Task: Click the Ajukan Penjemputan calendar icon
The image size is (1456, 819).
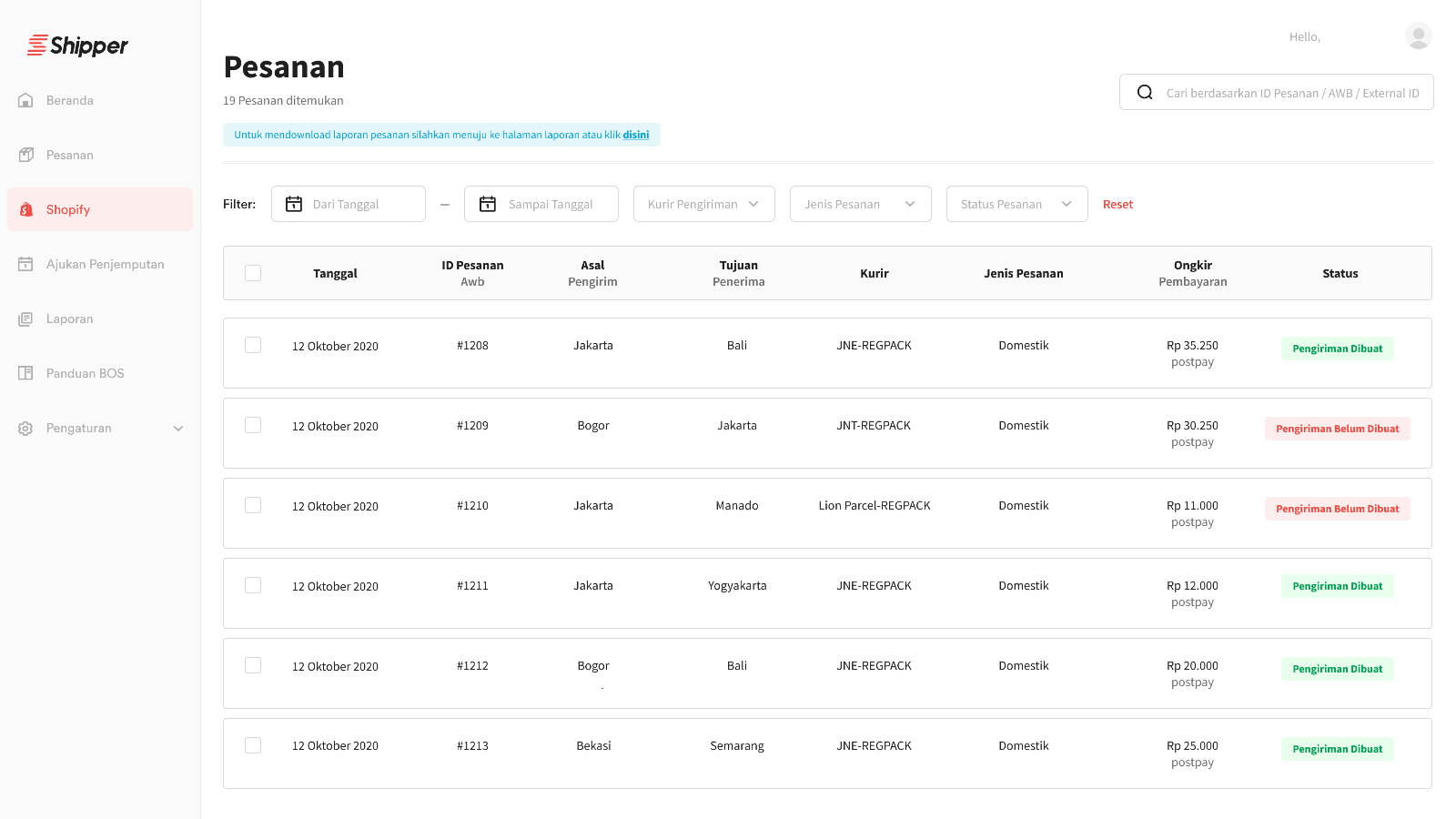Action: (x=25, y=264)
